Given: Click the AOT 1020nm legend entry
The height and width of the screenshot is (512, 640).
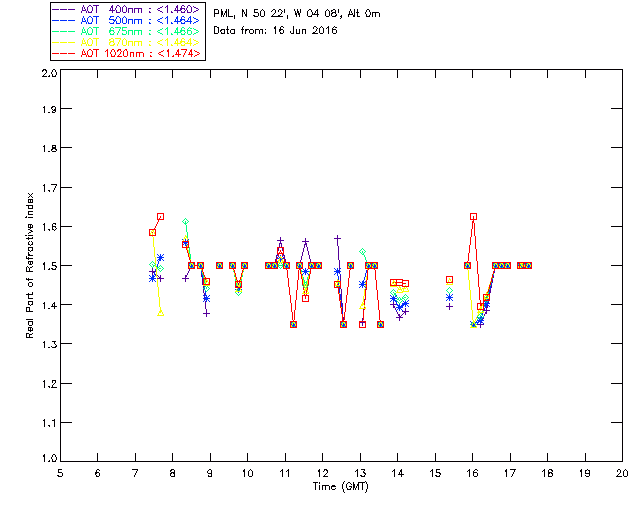Looking at the screenshot, I should pos(127,53).
